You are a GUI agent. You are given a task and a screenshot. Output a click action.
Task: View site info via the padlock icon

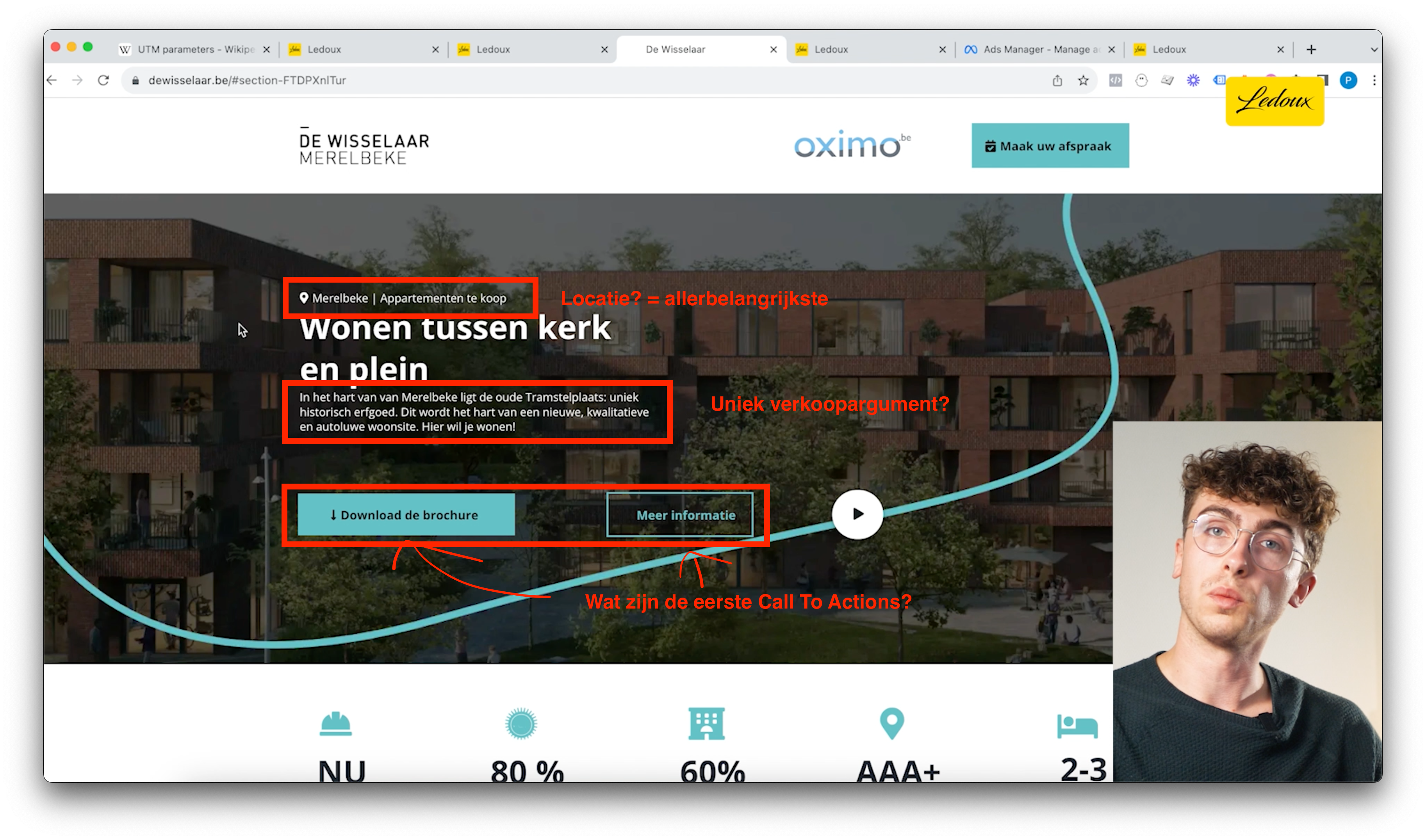click(135, 81)
